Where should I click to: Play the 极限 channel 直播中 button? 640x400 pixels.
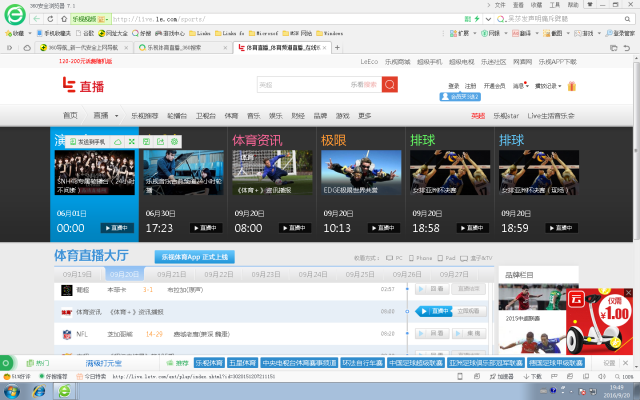(383, 228)
